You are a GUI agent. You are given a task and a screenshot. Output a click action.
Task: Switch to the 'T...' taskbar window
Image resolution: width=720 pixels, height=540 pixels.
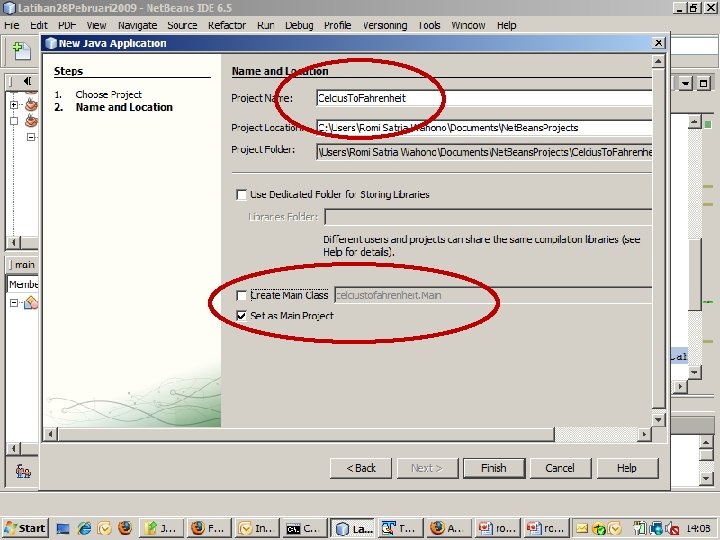pos(399,529)
